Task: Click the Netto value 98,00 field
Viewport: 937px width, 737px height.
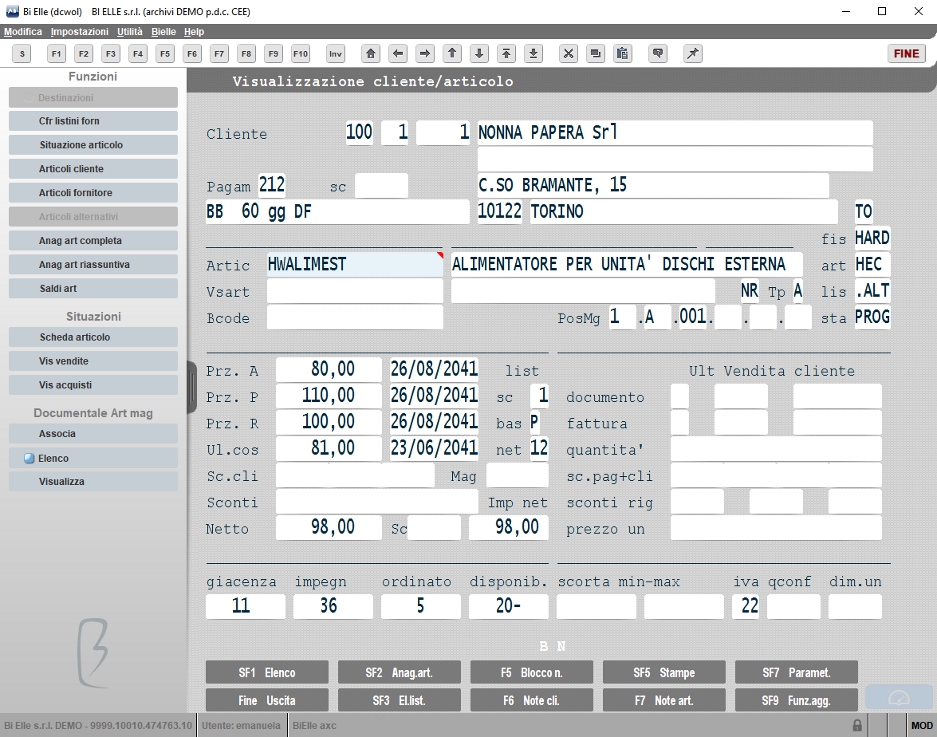Action: click(329, 527)
